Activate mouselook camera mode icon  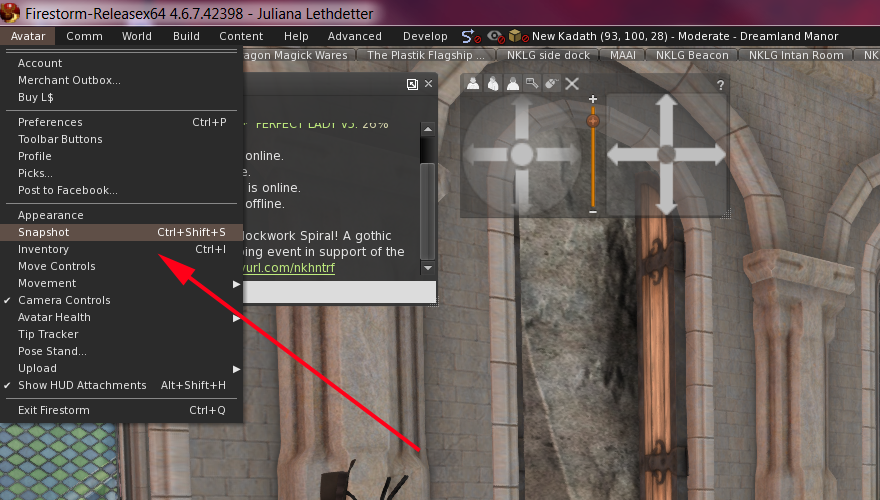click(x=551, y=84)
